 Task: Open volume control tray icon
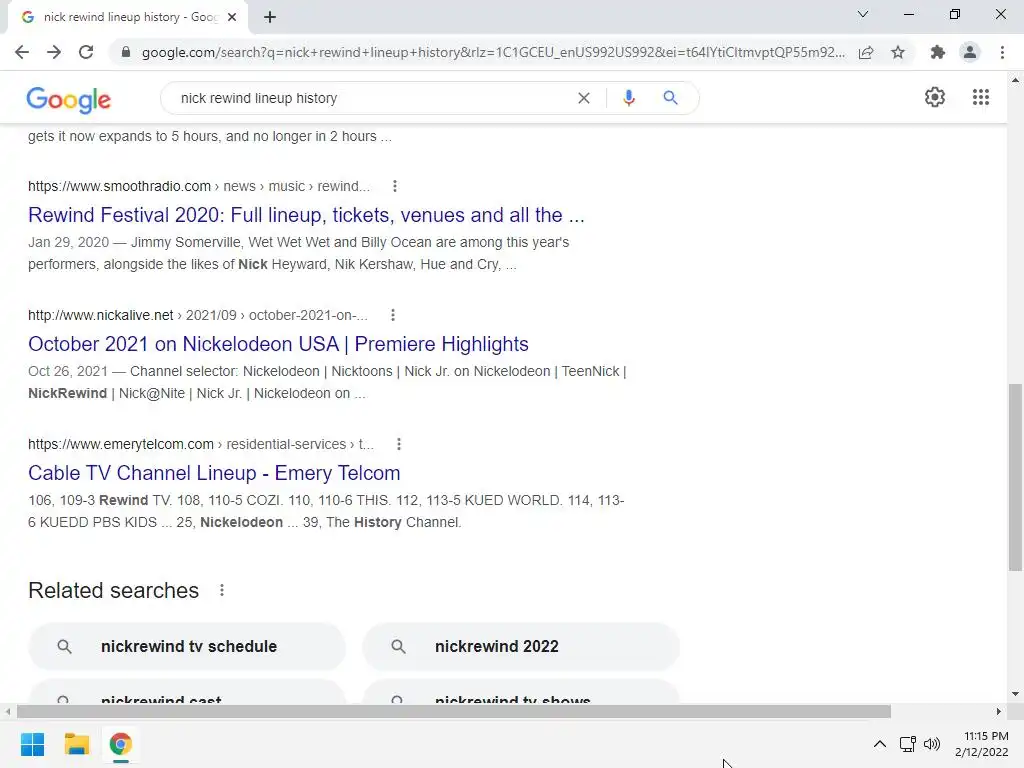(932, 744)
